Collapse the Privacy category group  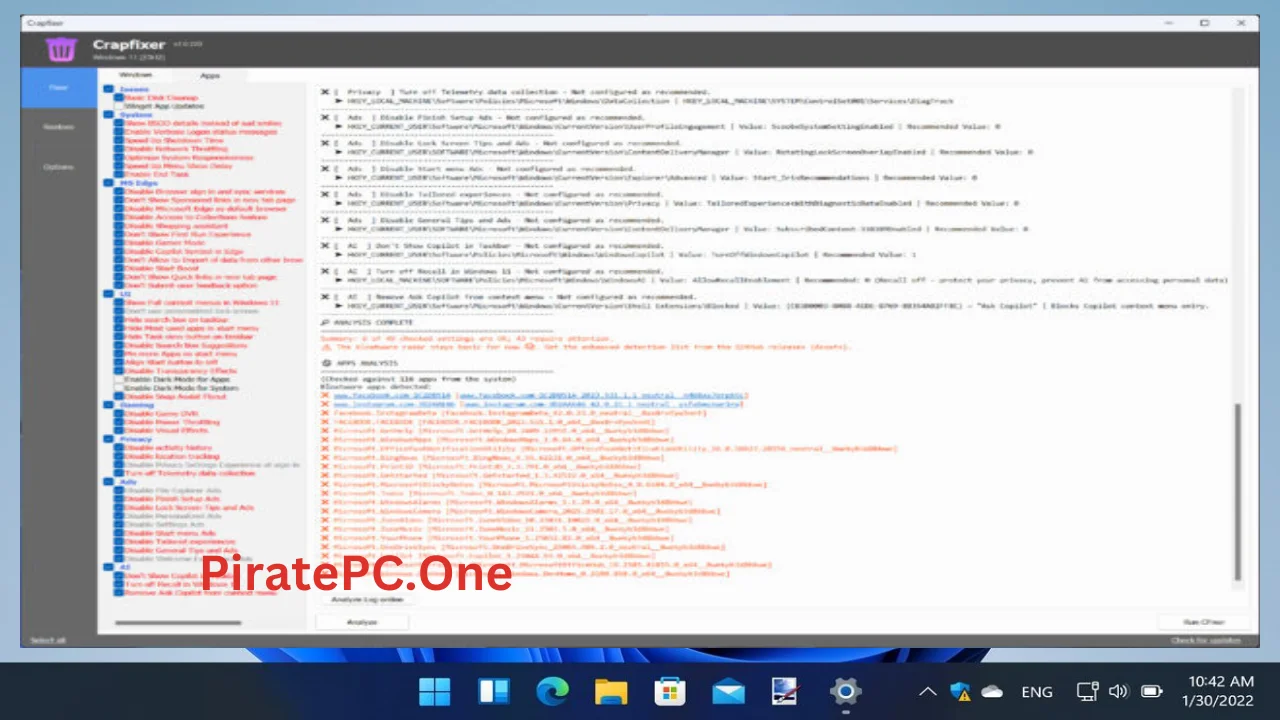(x=109, y=439)
